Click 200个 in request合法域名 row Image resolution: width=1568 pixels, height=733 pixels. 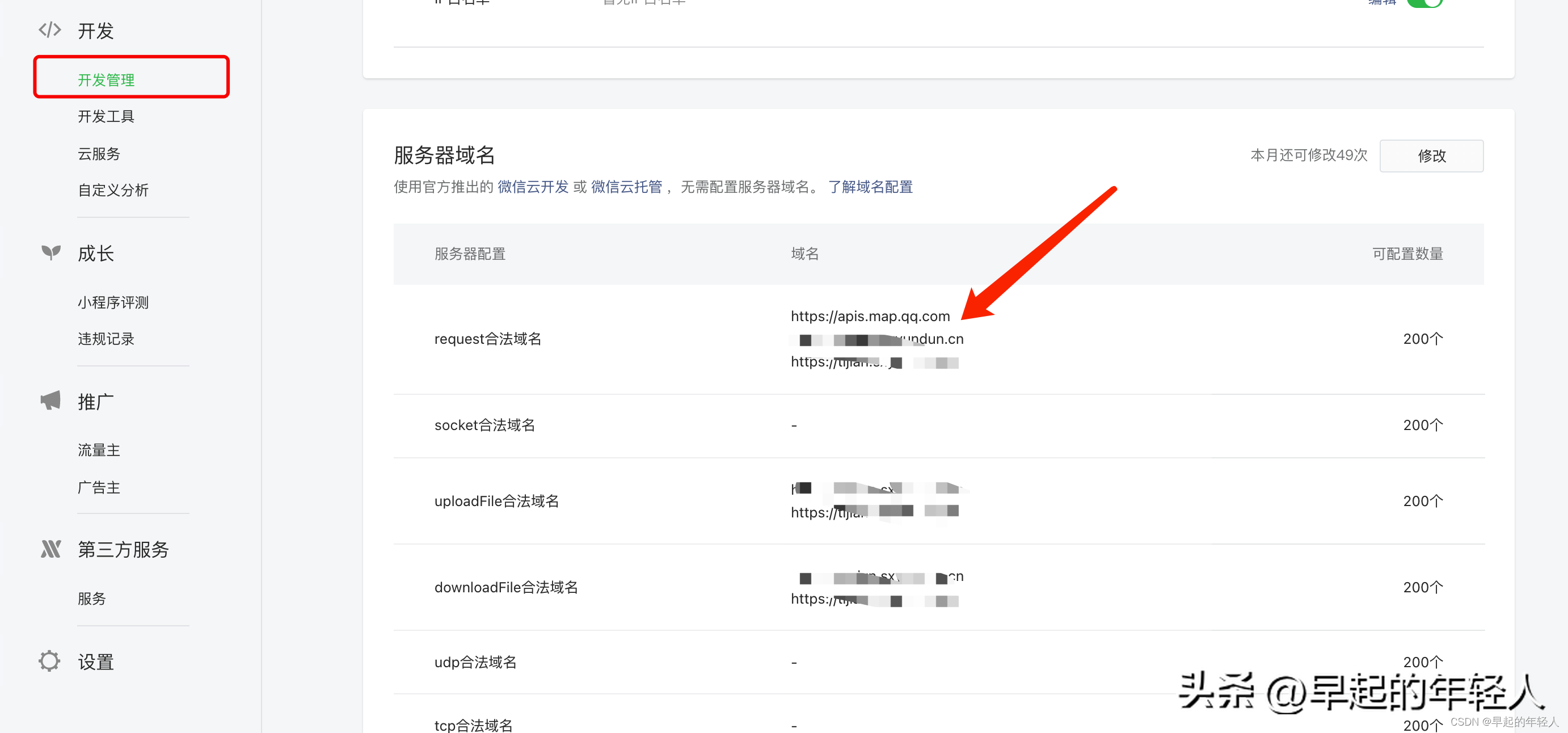(x=1423, y=339)
